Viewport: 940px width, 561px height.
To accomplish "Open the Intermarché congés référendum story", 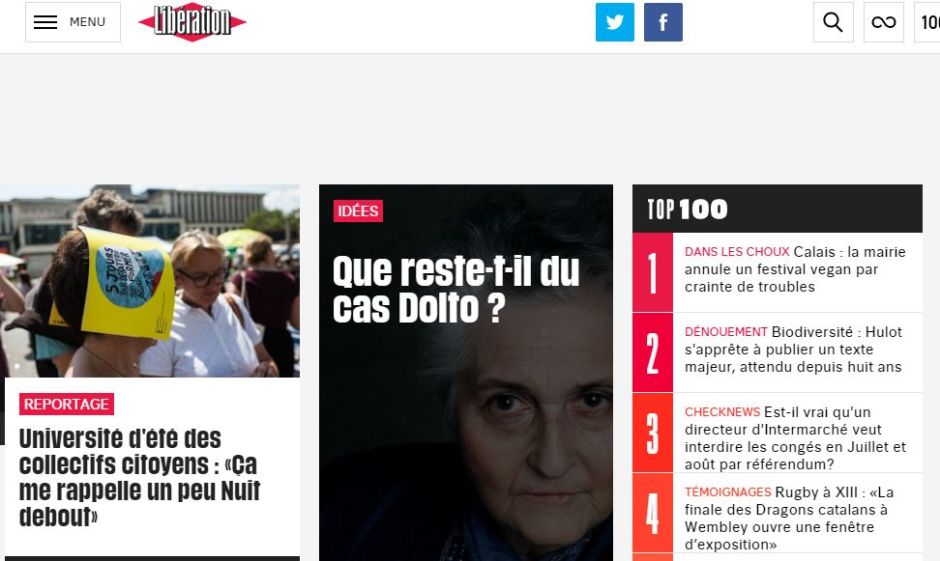I will tap(795, 438).
